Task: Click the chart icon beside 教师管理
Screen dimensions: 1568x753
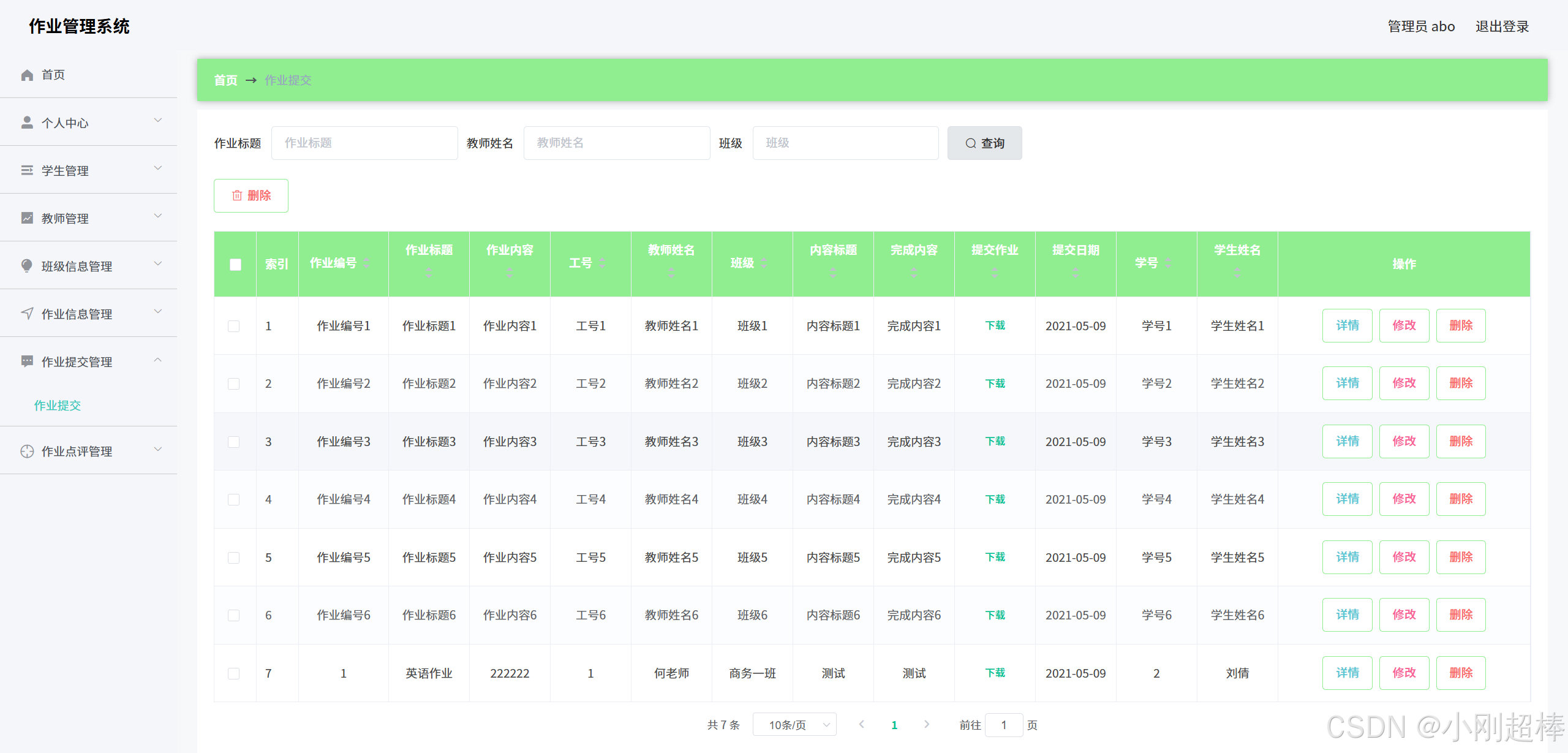Action: tap(27, 218)
